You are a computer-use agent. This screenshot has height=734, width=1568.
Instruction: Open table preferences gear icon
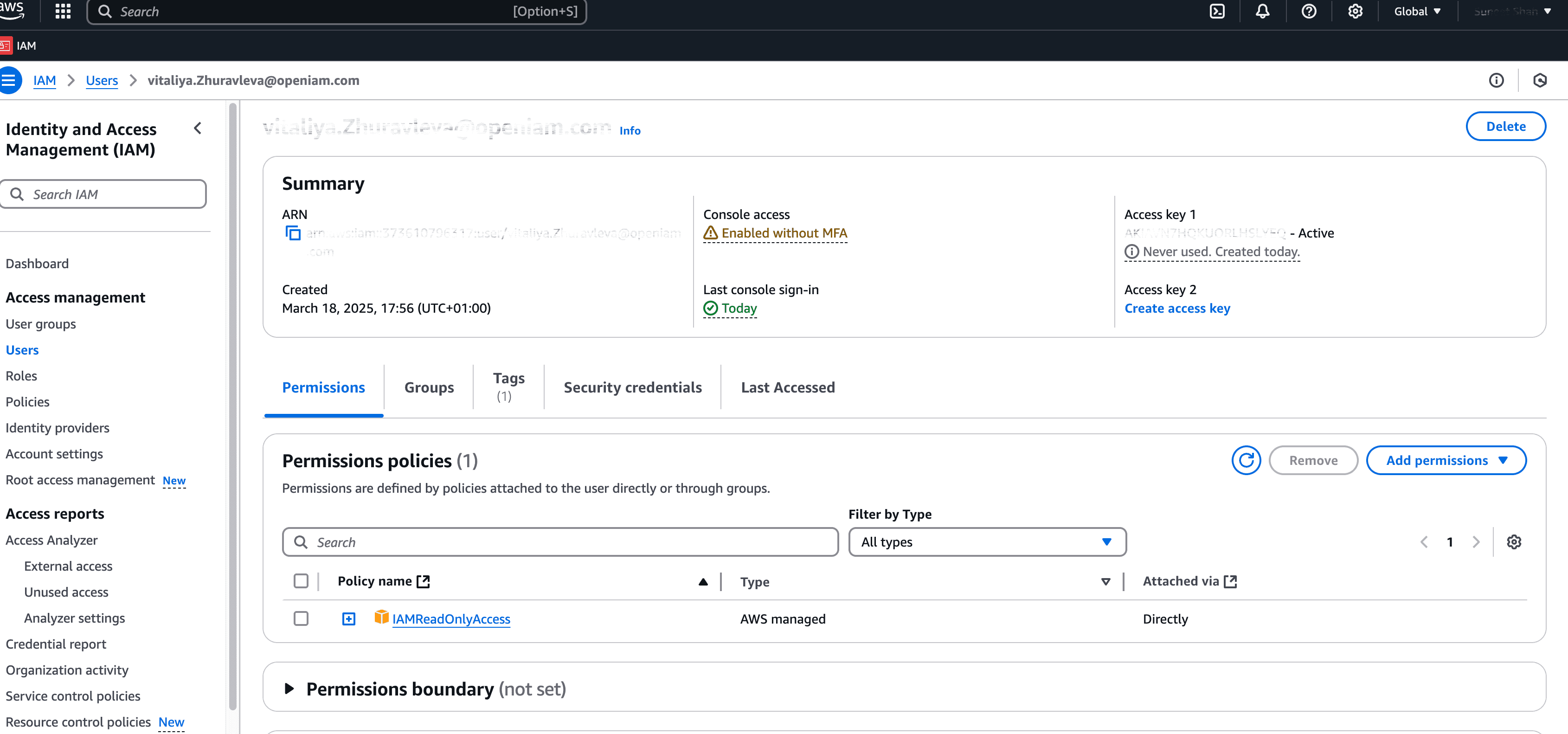pos(1514,541)
